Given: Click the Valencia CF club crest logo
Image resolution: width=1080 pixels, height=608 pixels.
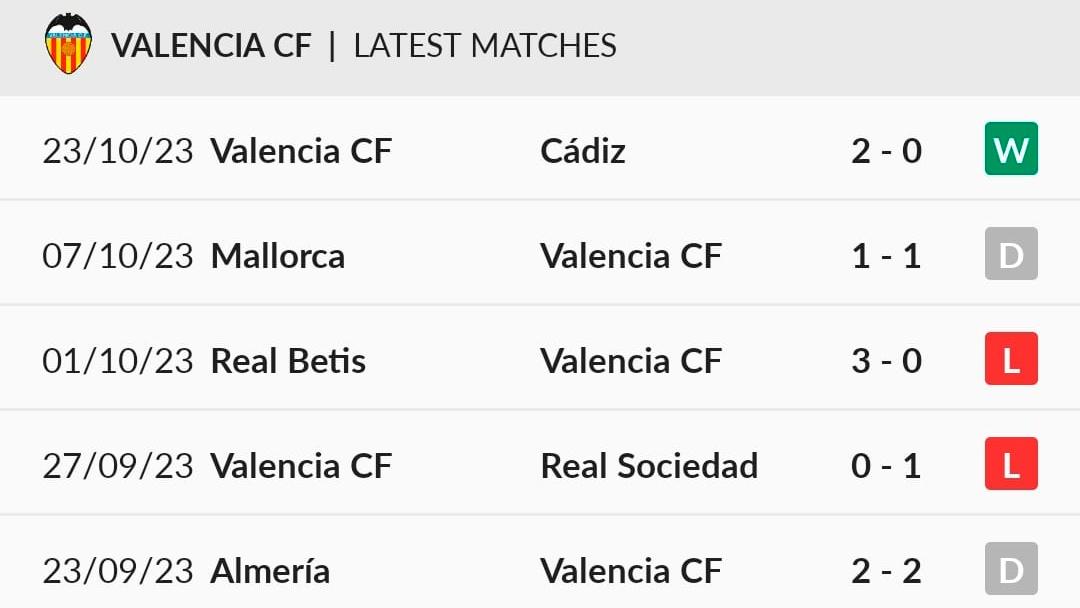Looking at the screenshot, I should pyautogui.click(x=68, y=43).
